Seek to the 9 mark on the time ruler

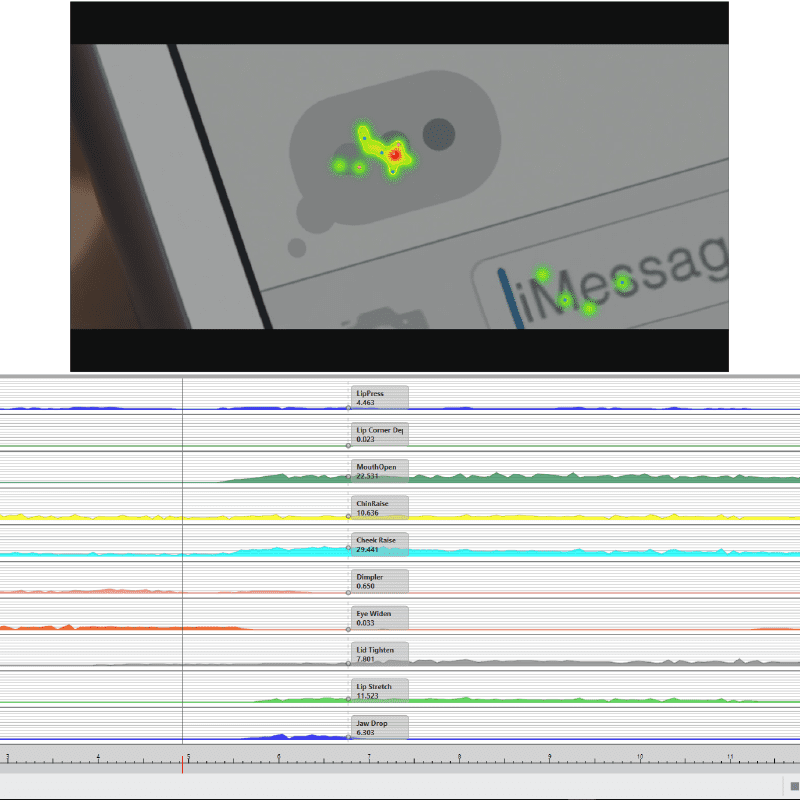549,757
